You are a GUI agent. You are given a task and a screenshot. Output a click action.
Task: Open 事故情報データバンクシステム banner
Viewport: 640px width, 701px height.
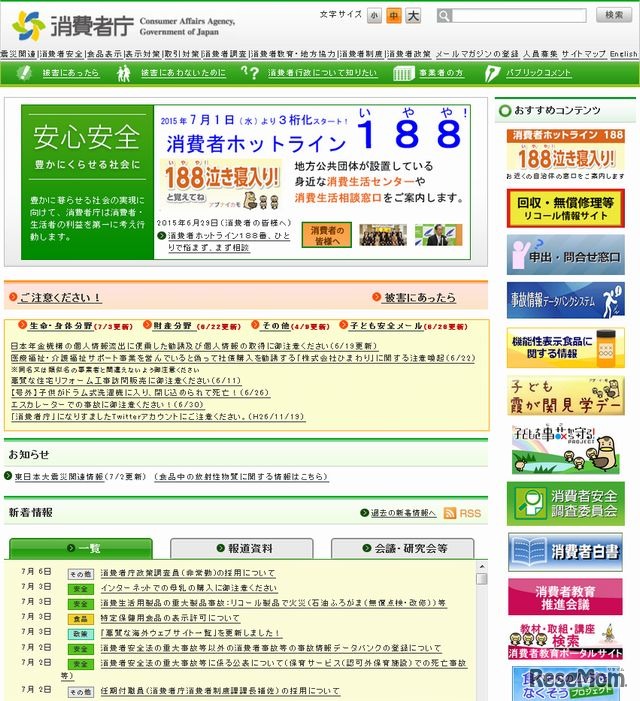(x=565, y=300)
